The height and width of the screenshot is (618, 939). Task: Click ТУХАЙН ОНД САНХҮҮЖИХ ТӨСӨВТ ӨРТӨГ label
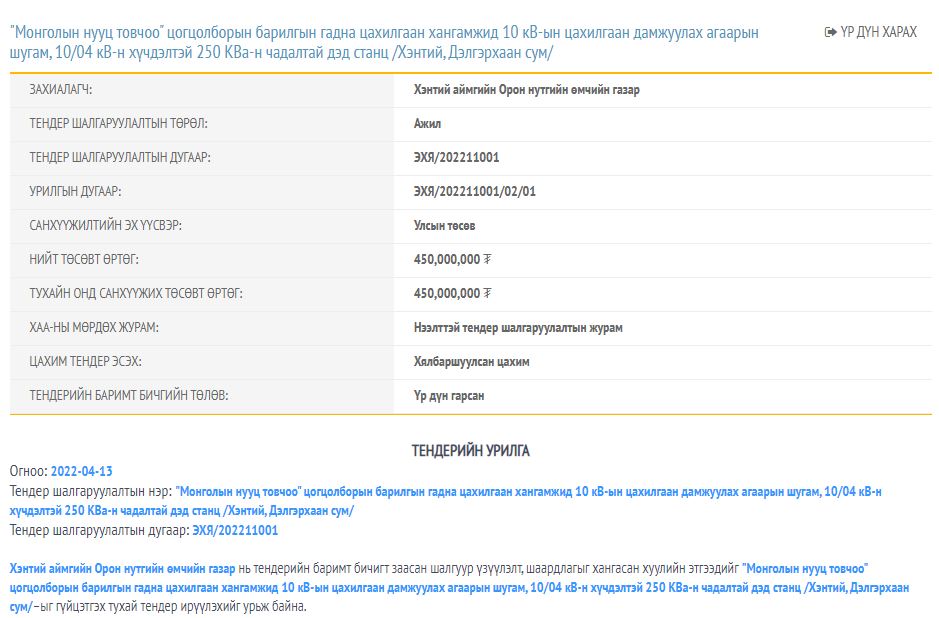(x=136, y=293)
